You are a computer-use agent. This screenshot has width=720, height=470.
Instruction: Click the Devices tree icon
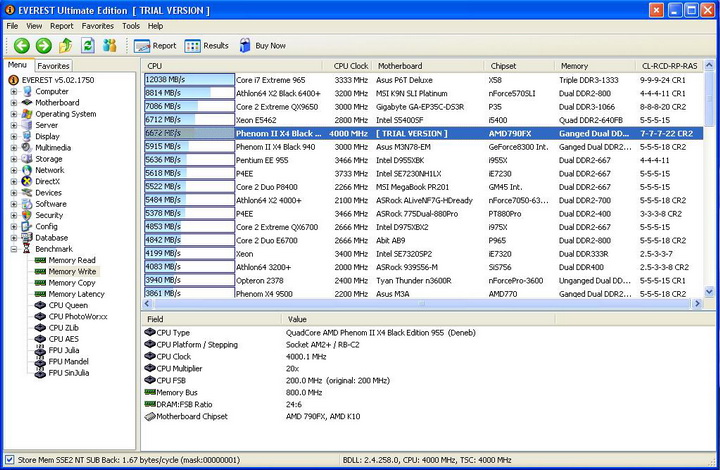pyautogui.click(x=27, y=193)
